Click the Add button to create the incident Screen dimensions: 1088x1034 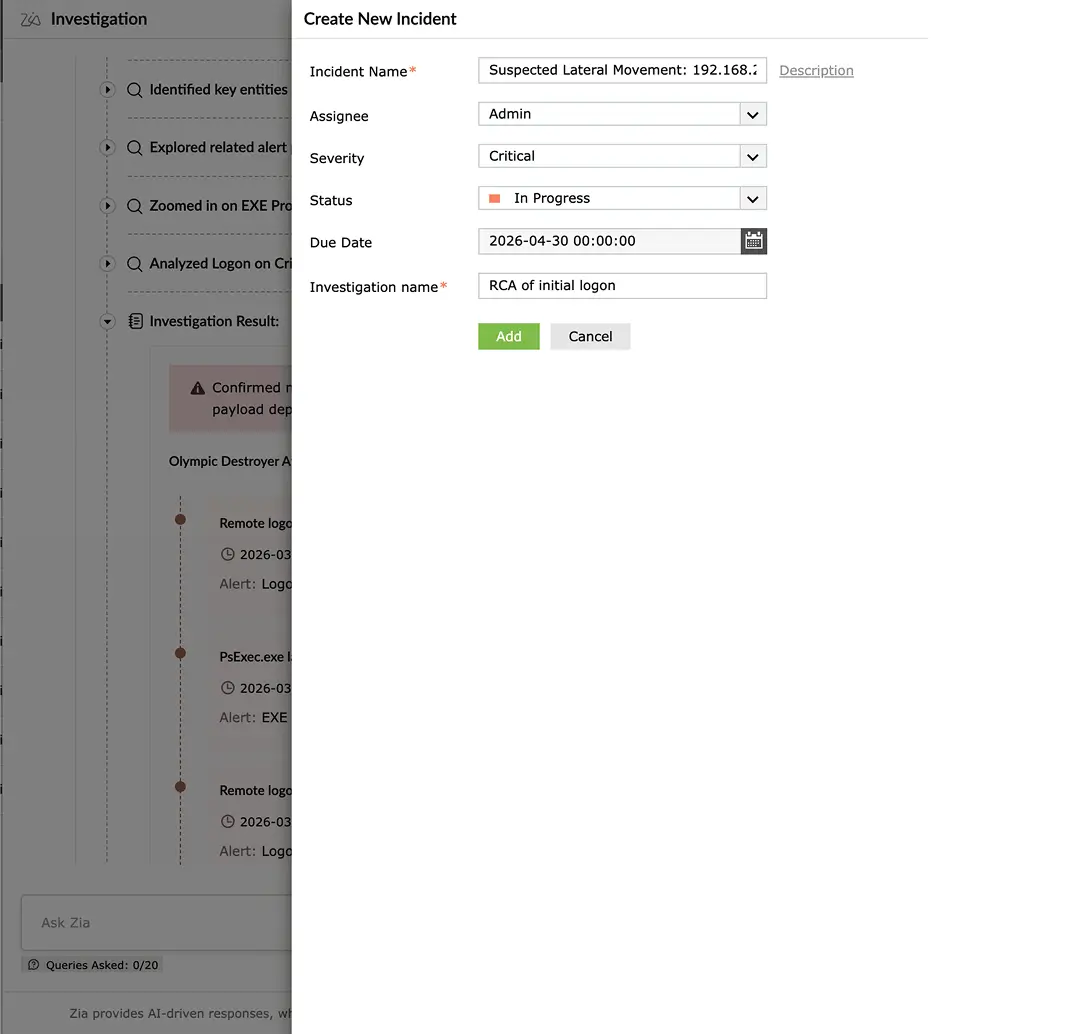(x=508, y=336)
